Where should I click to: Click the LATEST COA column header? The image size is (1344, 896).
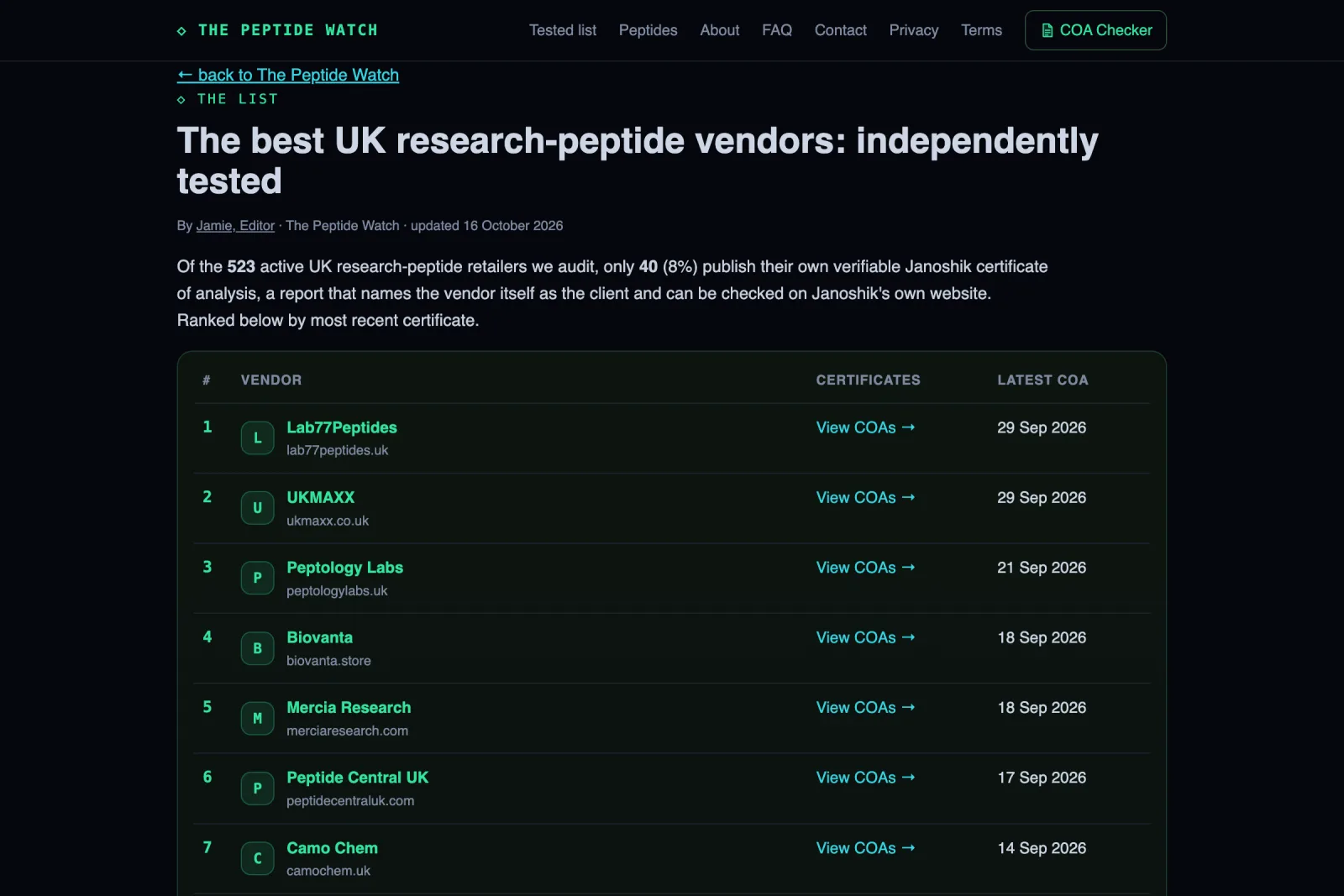1042,380
